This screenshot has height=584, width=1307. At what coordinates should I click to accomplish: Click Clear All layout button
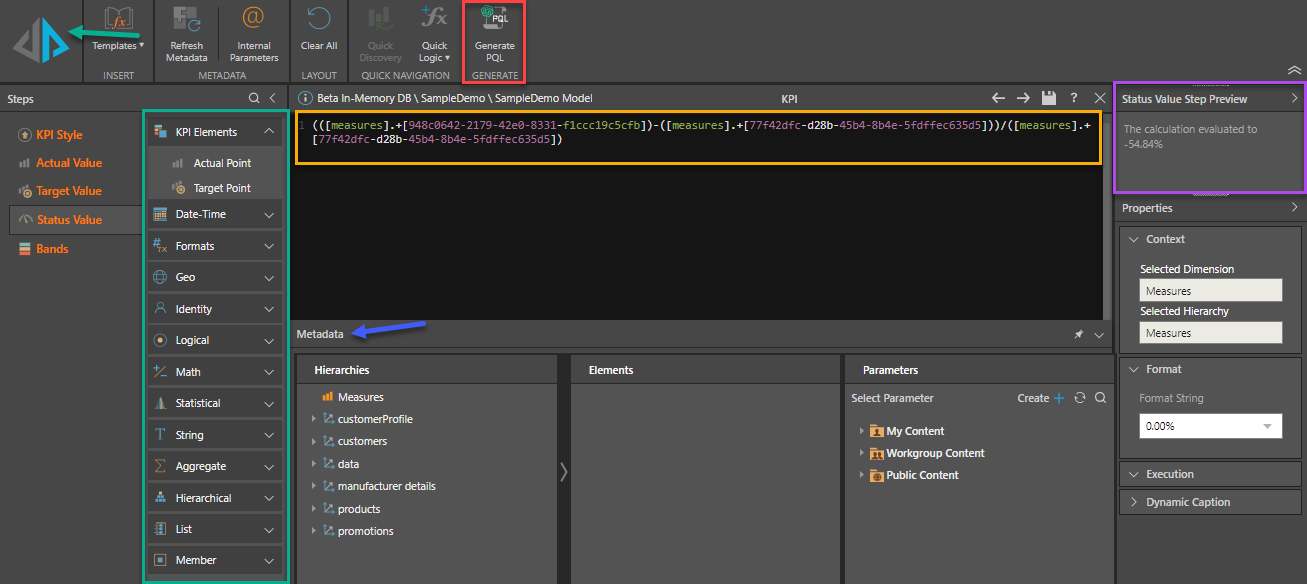pos(319,29)
